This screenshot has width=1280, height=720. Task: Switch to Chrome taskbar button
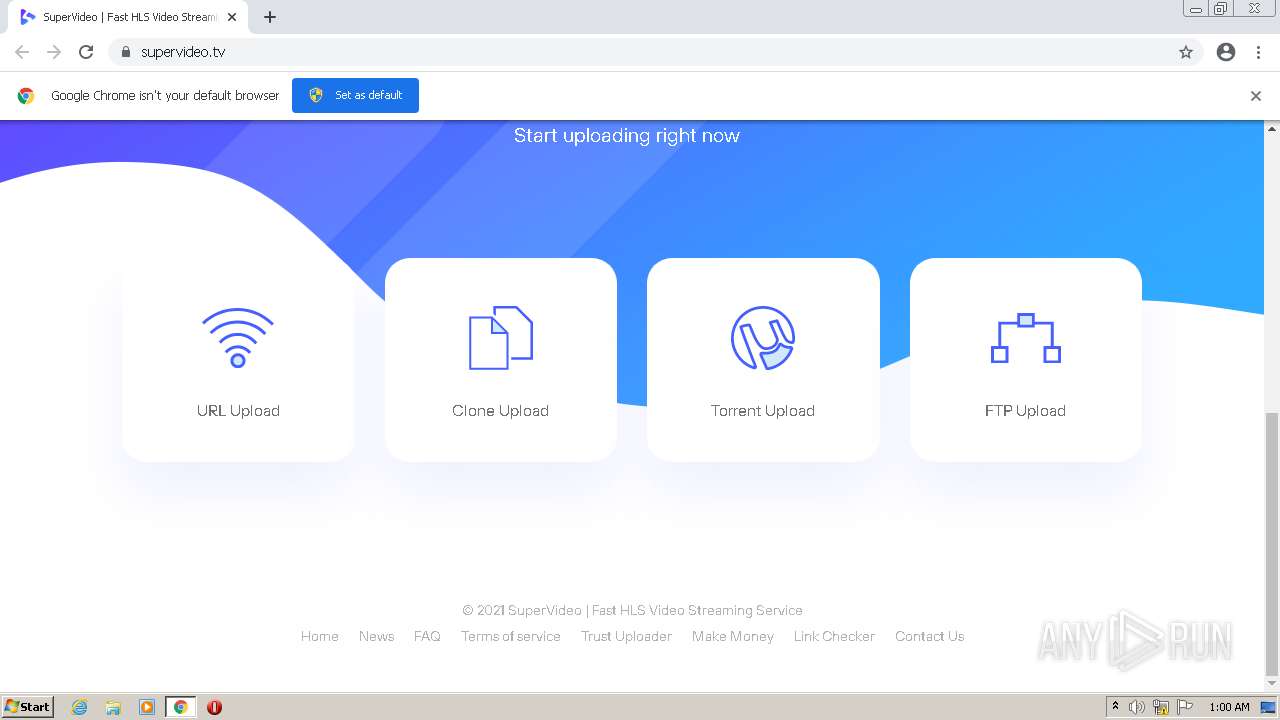pos(180,707)
